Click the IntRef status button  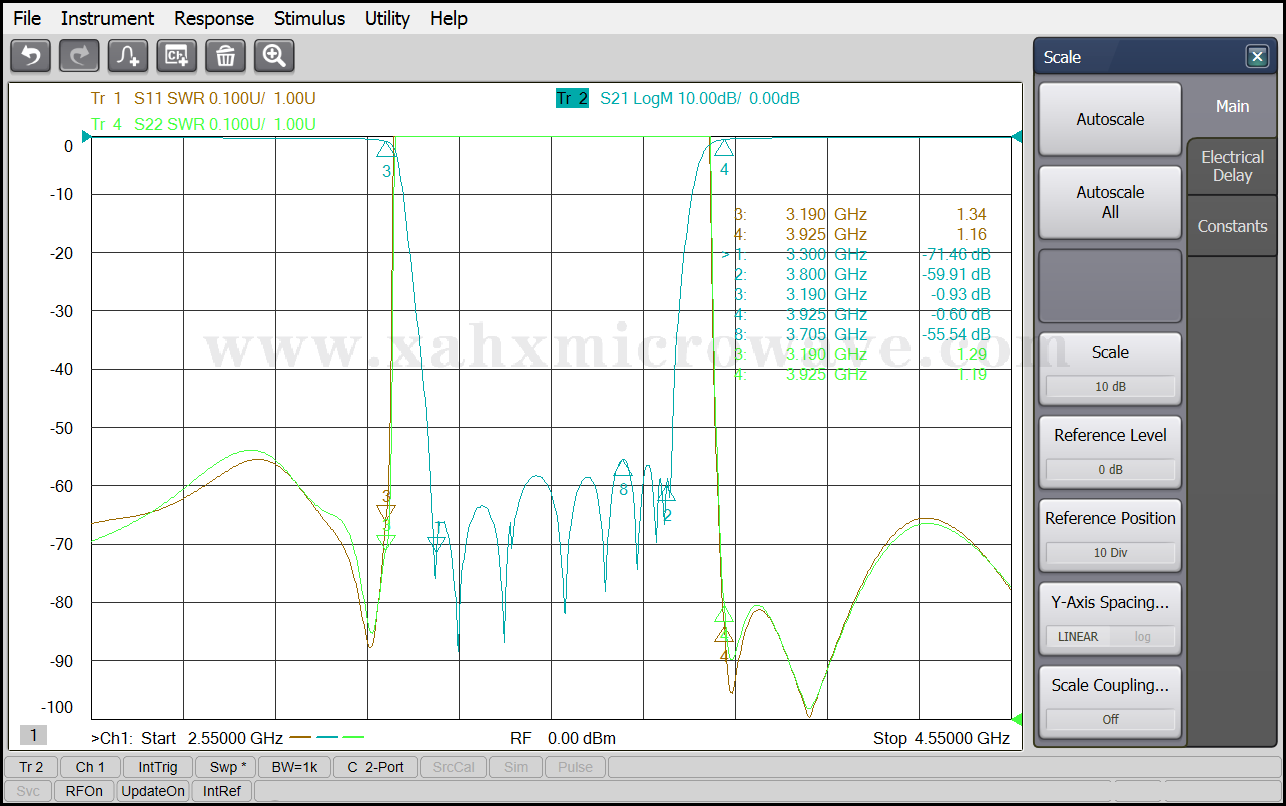[x=222, y=791]
